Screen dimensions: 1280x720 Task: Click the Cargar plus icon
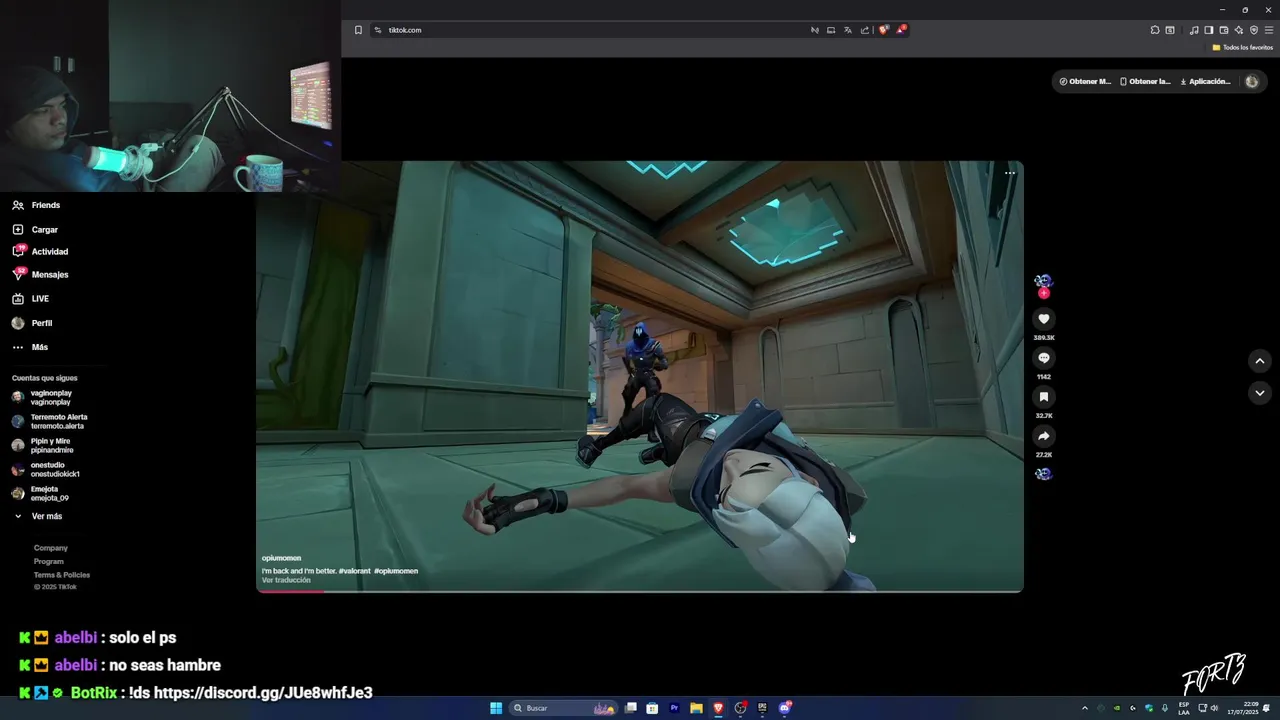(x=18, y=230)
